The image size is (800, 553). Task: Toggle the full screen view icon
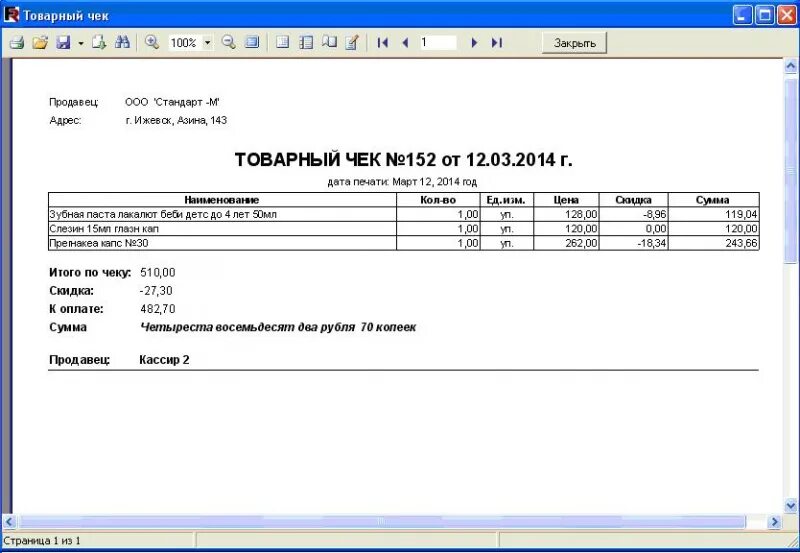pos(252,43)
